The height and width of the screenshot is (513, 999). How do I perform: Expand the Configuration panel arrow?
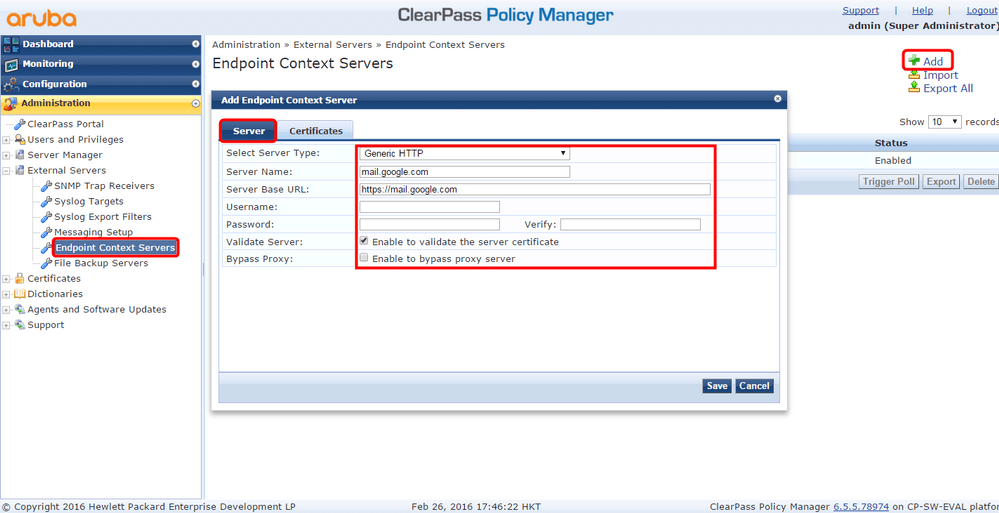(196, 84)
